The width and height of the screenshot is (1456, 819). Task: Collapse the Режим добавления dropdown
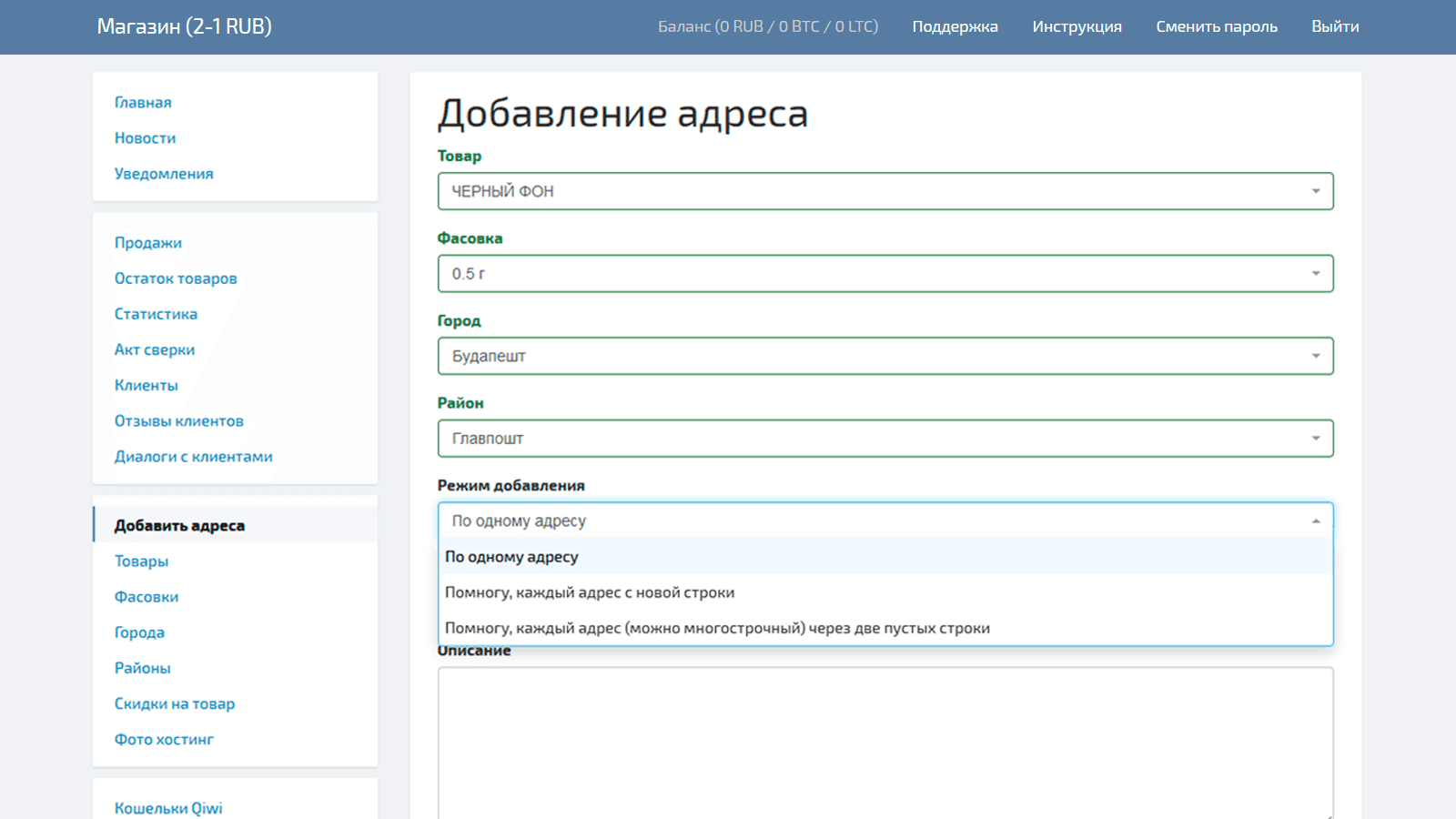point(885,521)
